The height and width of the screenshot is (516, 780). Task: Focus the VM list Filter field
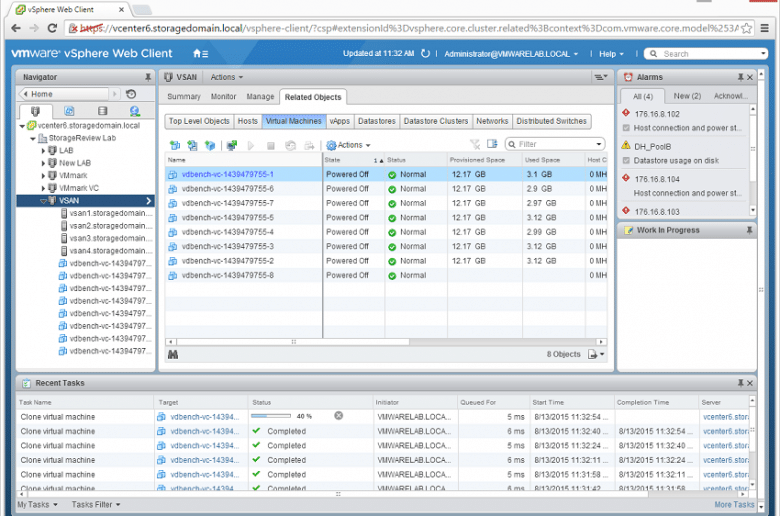click(555, 144)
